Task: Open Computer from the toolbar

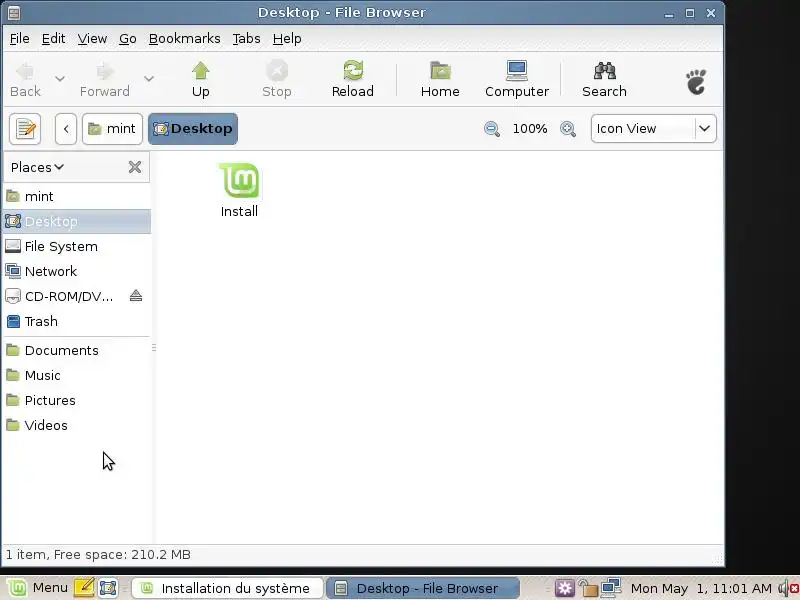Action: (517, 79)
